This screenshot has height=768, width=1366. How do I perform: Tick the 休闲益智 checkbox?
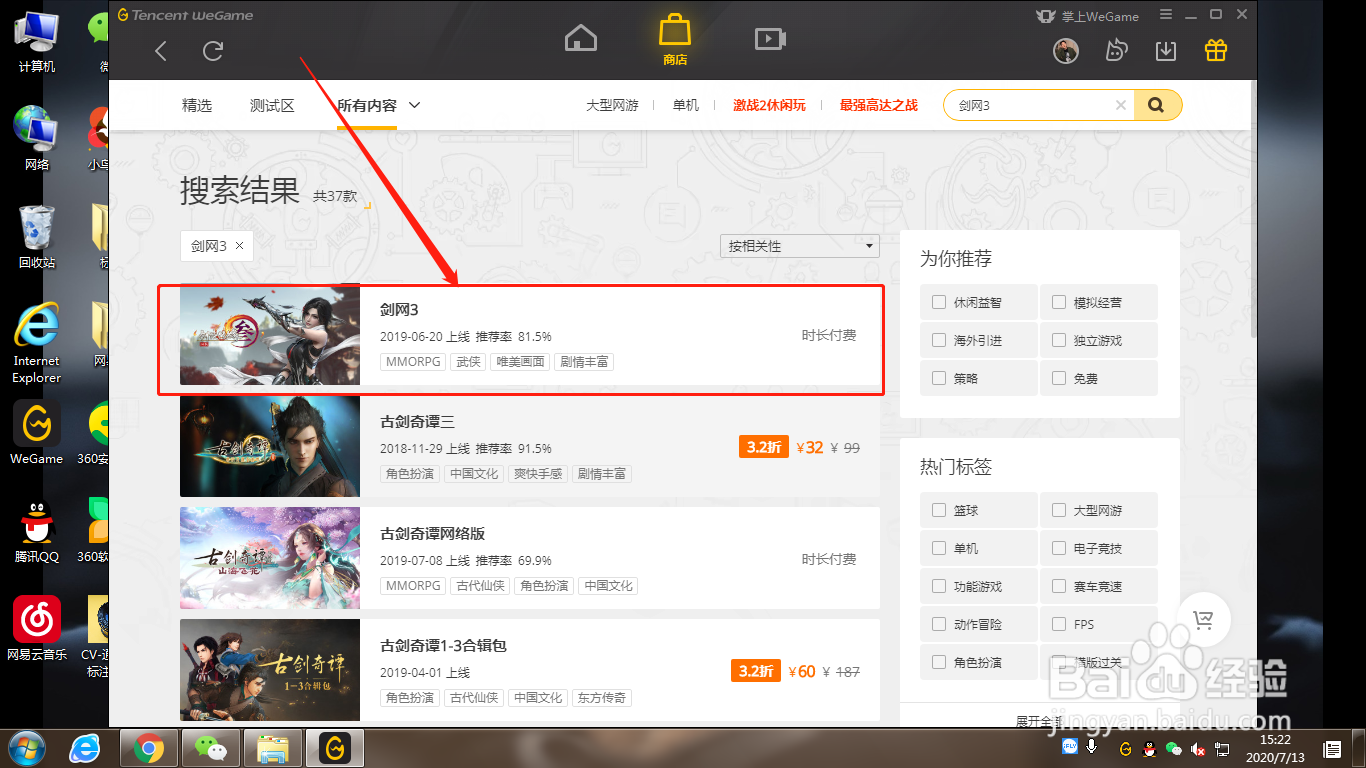click(939, 302)
